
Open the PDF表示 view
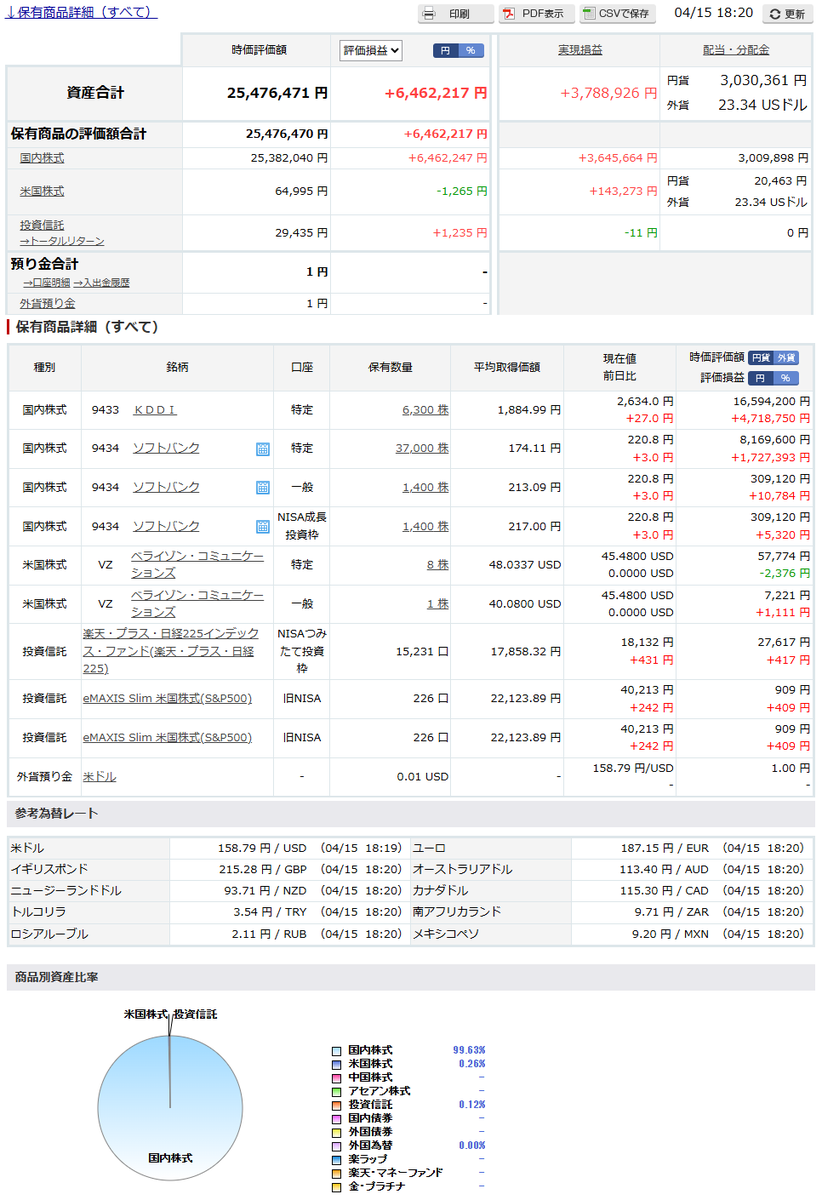point(536,14)
